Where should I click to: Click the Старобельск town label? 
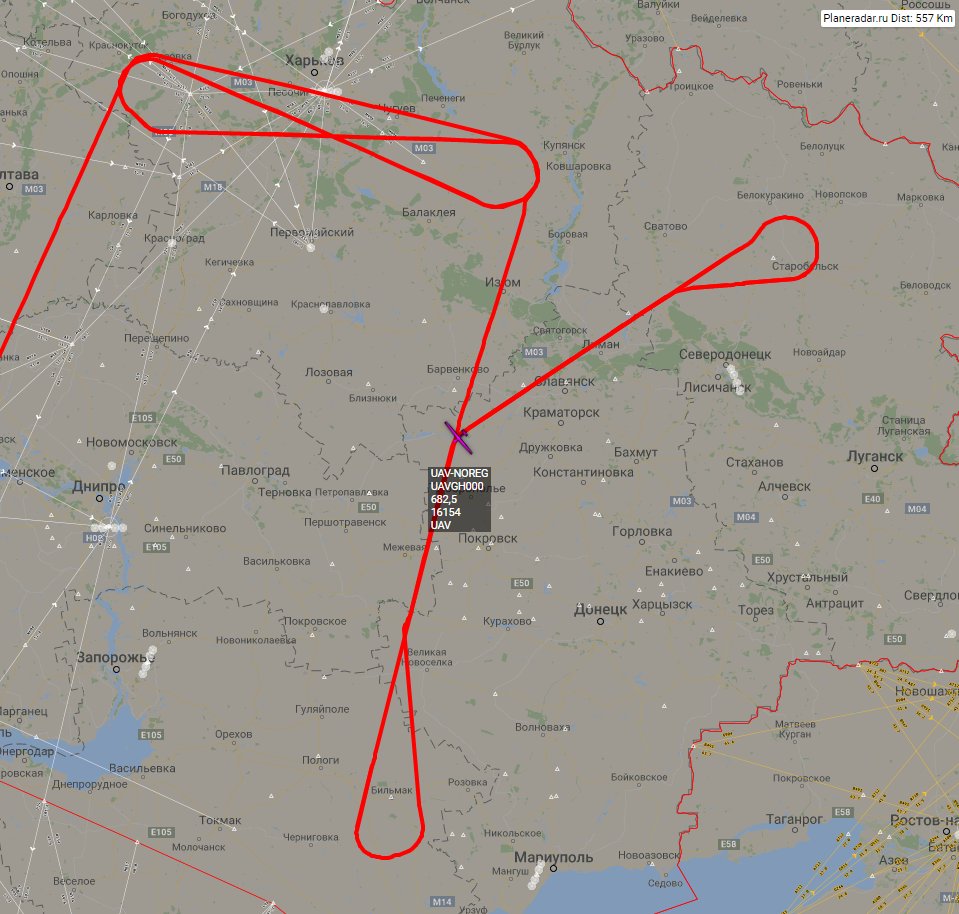(805, 267)
